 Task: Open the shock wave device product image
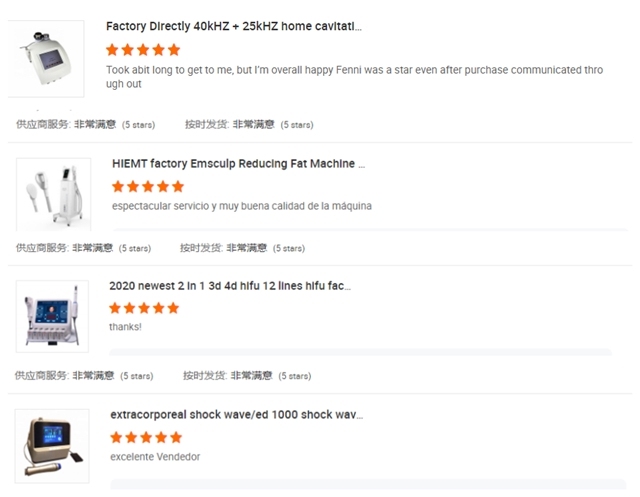52,446
